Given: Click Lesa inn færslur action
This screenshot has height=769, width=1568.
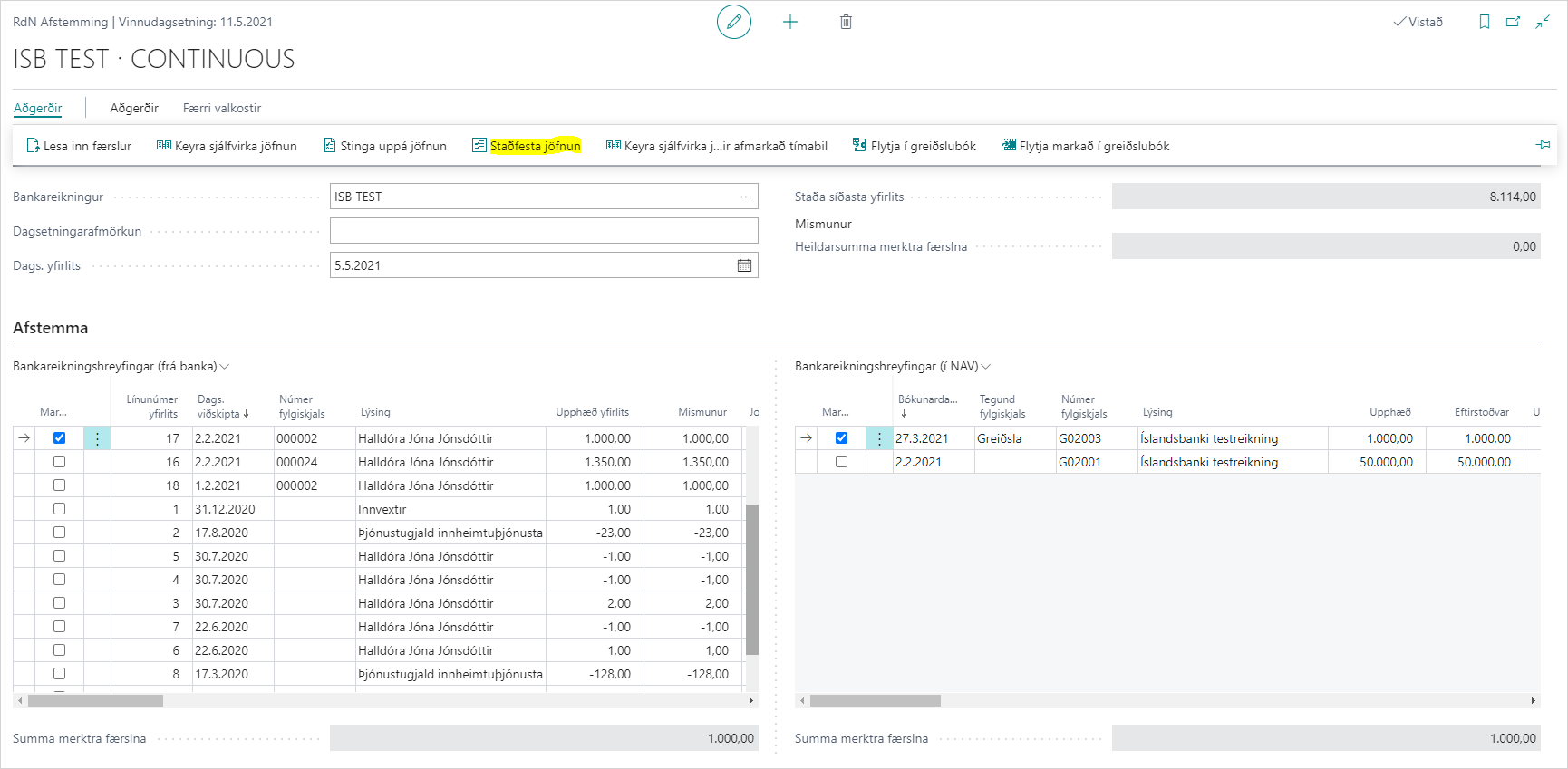Looking at the screenshot, I should pyautogui.click(x=79, y=146).
